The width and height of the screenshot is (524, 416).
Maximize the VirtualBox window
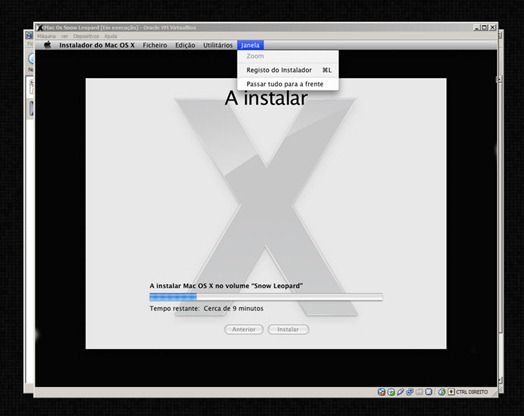tap(484, 28)
